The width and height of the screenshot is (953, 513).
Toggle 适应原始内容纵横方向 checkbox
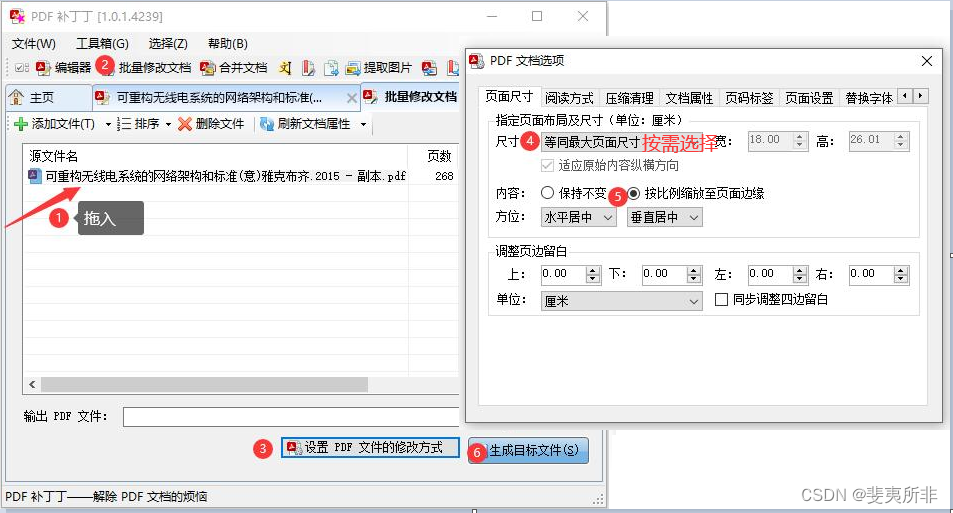pos(547,165)
